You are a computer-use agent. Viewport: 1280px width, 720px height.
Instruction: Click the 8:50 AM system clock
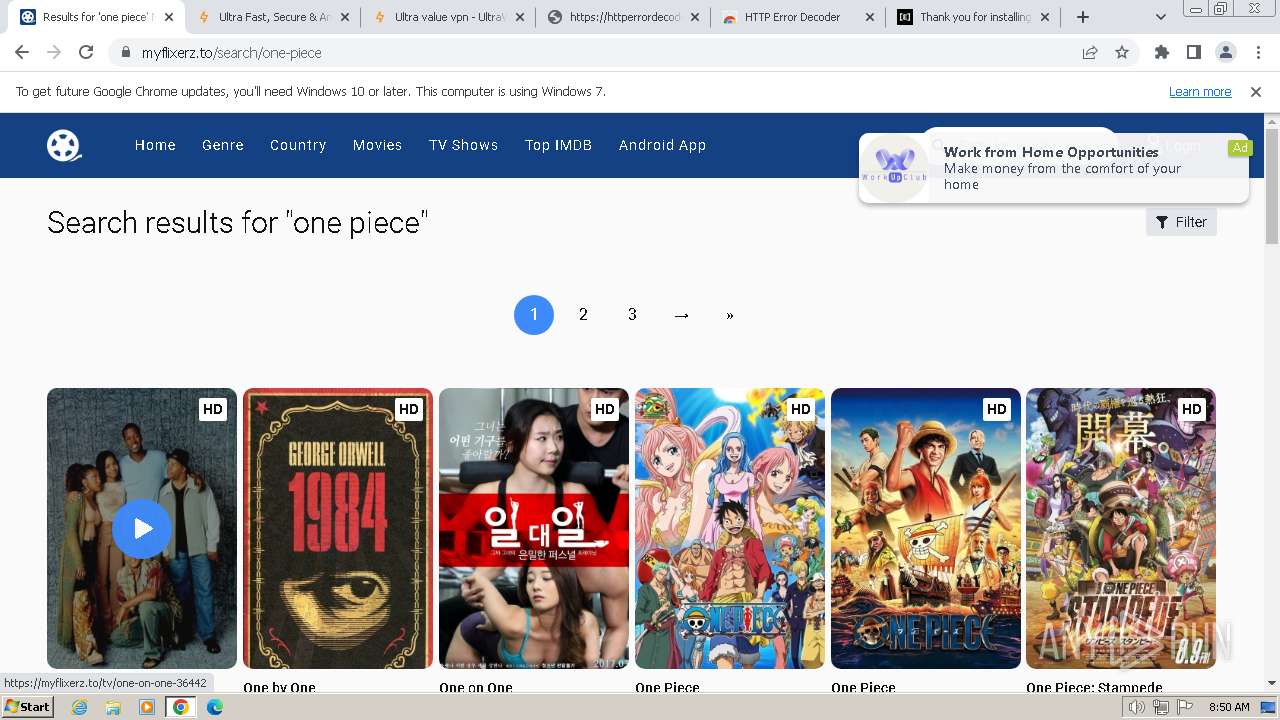tap(1229, 707)
